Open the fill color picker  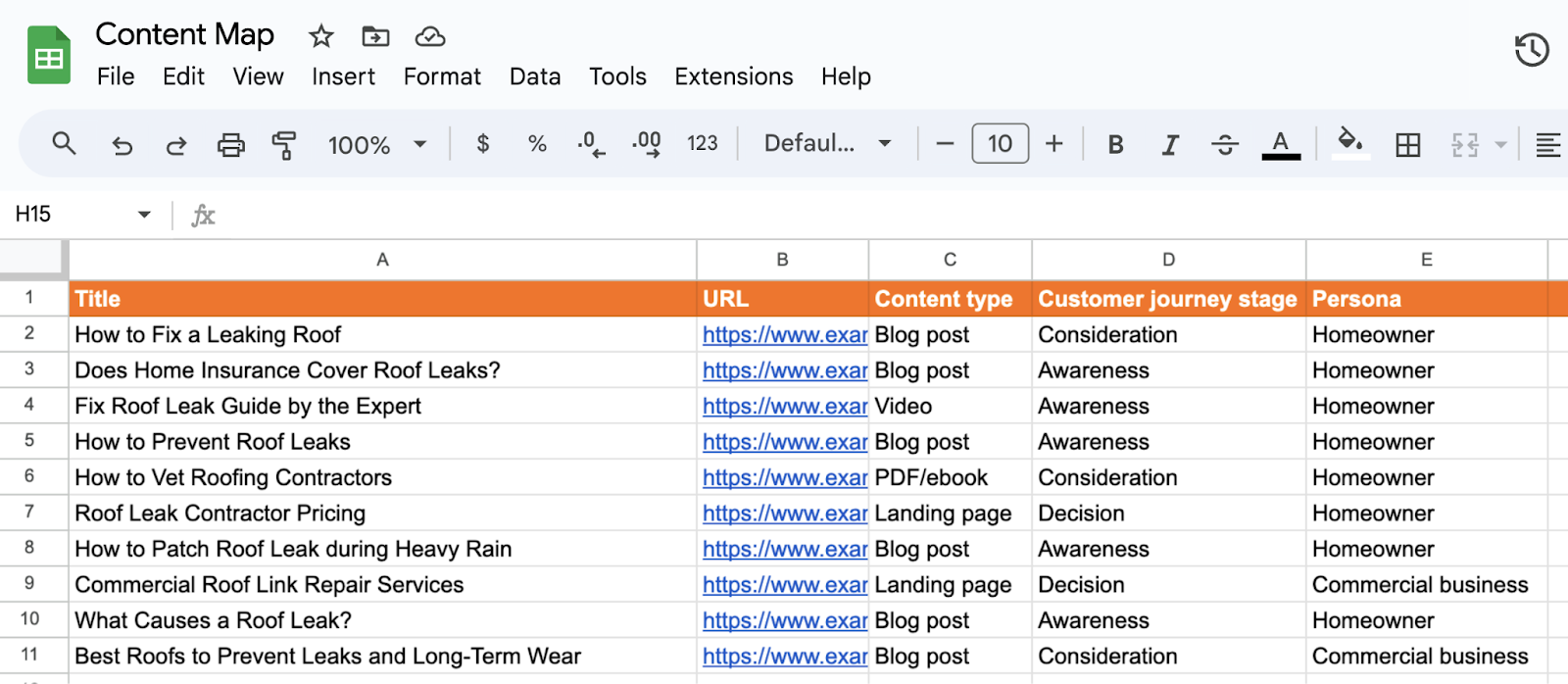coord(1350,144)
